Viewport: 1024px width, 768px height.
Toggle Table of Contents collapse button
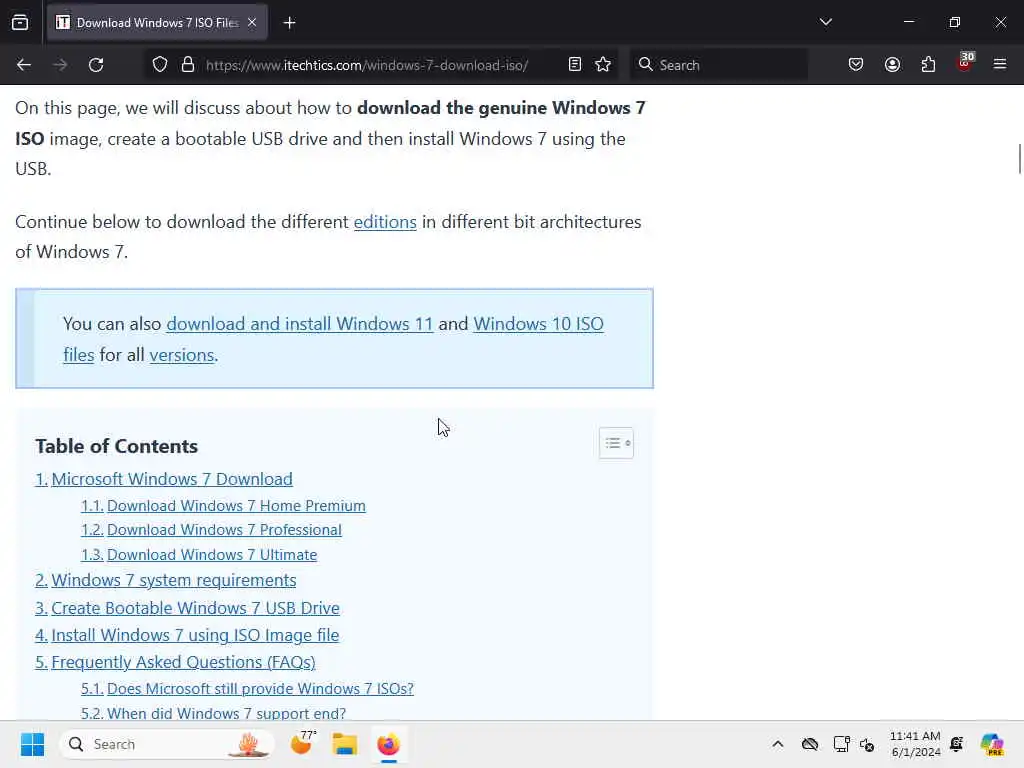coord(616,443)
